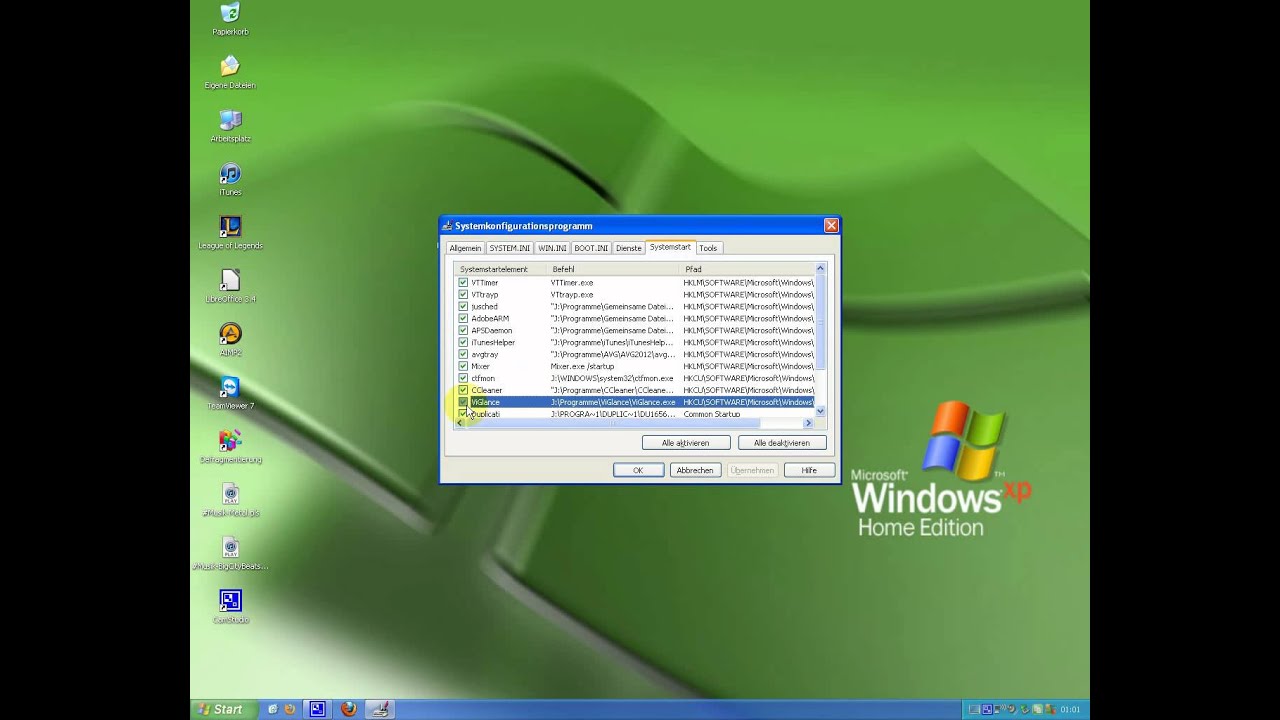The image size is (1280, 720).
Task: Click the list's scroll up arrow
Action: point(820,268)
